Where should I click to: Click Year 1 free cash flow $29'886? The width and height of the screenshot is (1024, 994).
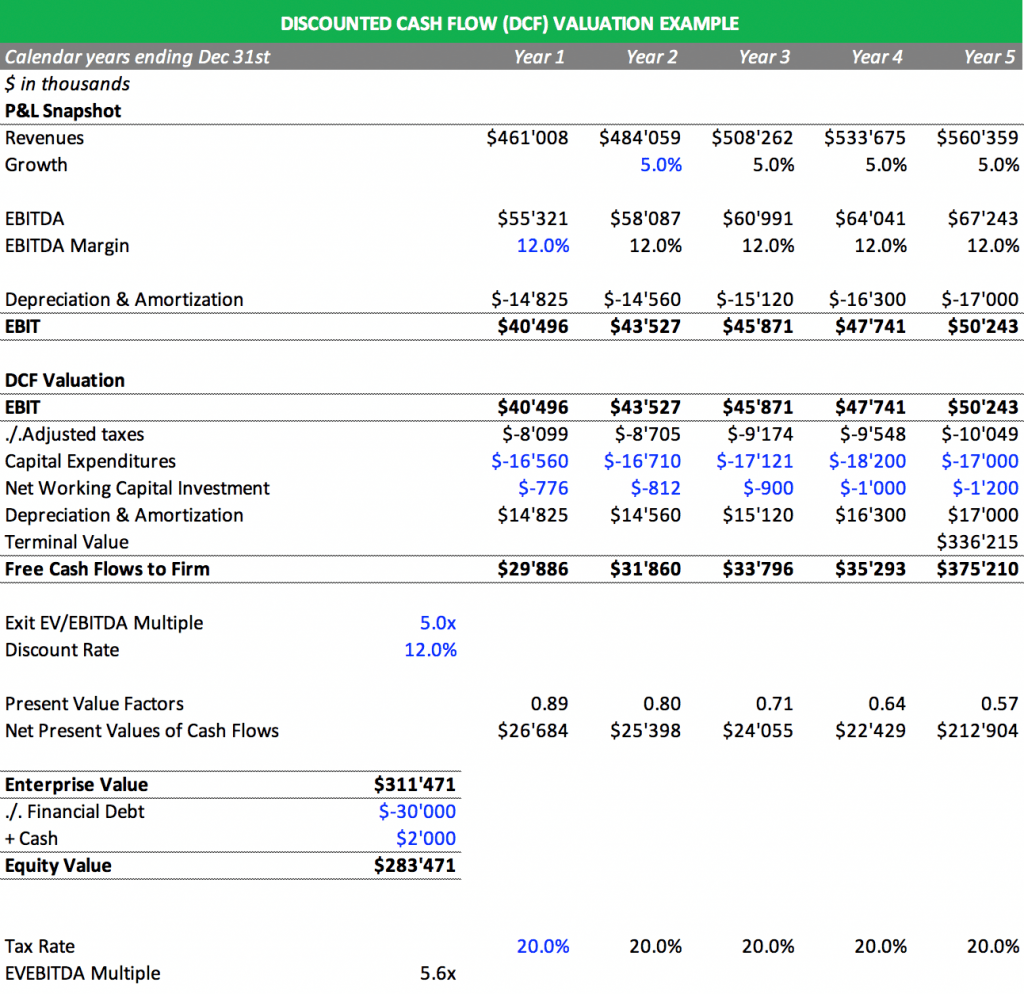pyautogui.click(x=532, y=569)
